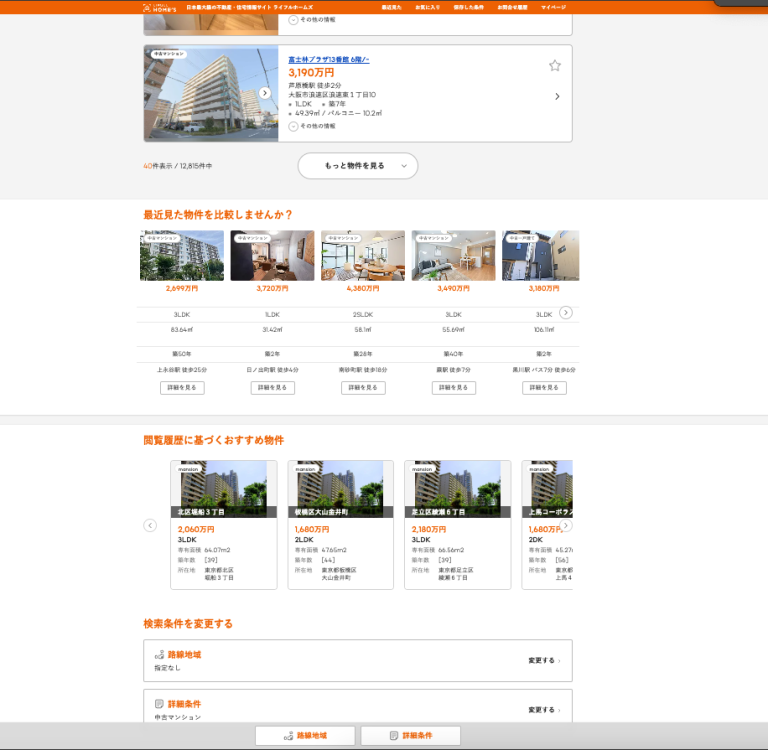Advance the 富士林プラザ listing photo with the arrow
Image resolution: width=768 pixels, height=750 pixels.
click(265, 93)
